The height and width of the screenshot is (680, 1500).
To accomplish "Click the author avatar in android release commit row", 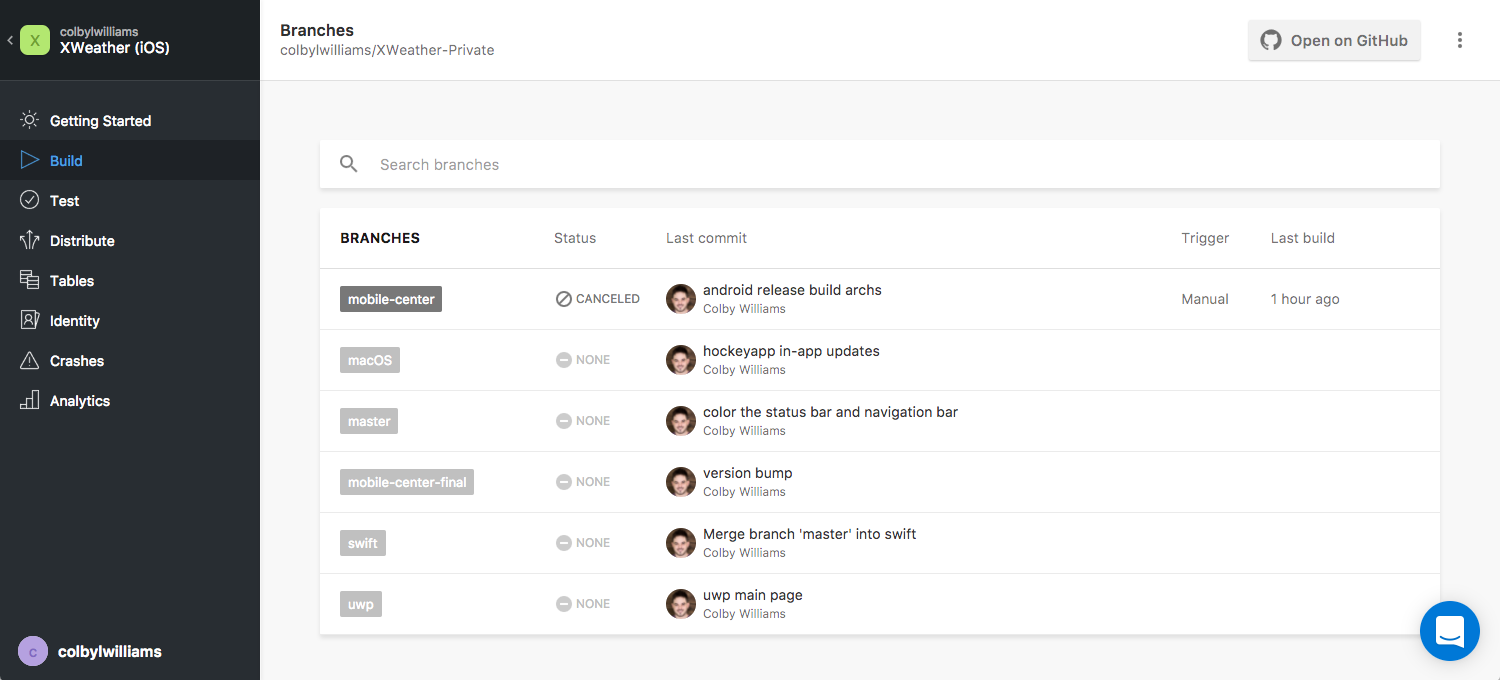I will pos(681,299).
